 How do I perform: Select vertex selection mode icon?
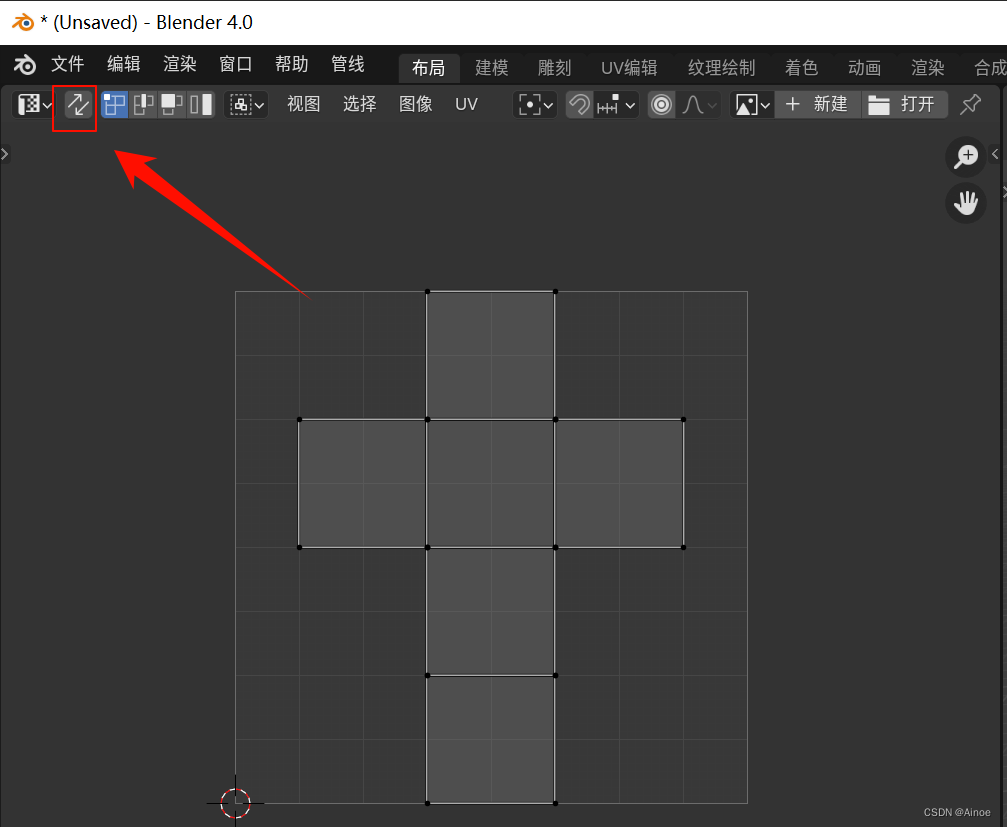pos(114,104)
